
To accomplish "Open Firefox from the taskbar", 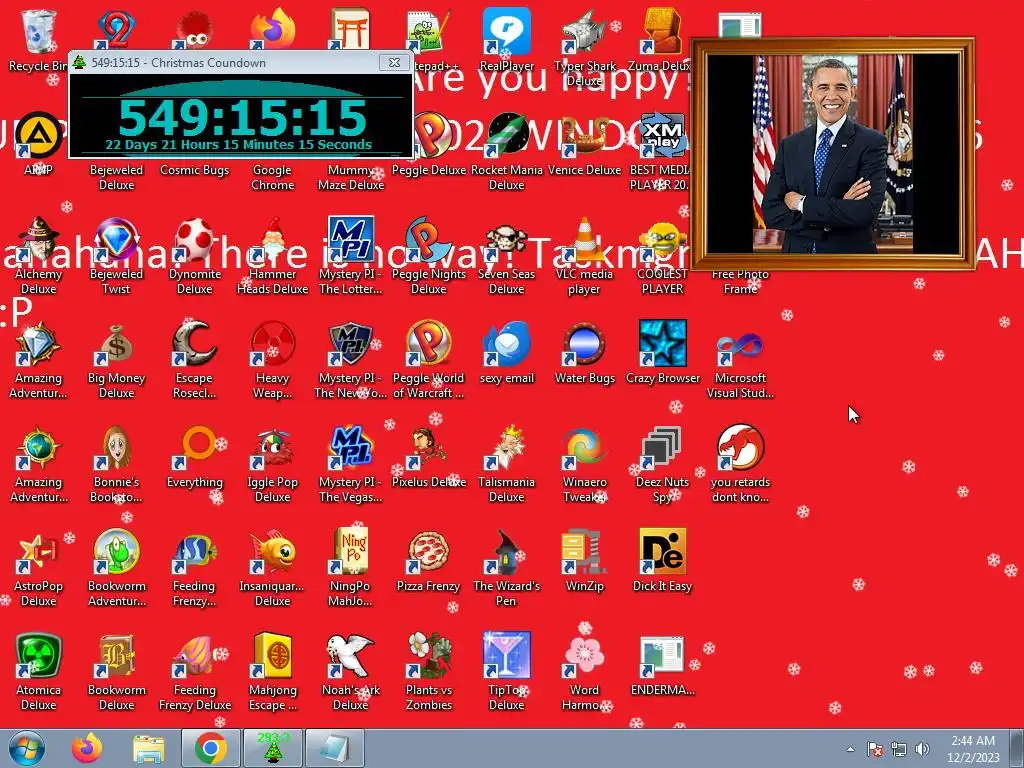I will 87,748.
